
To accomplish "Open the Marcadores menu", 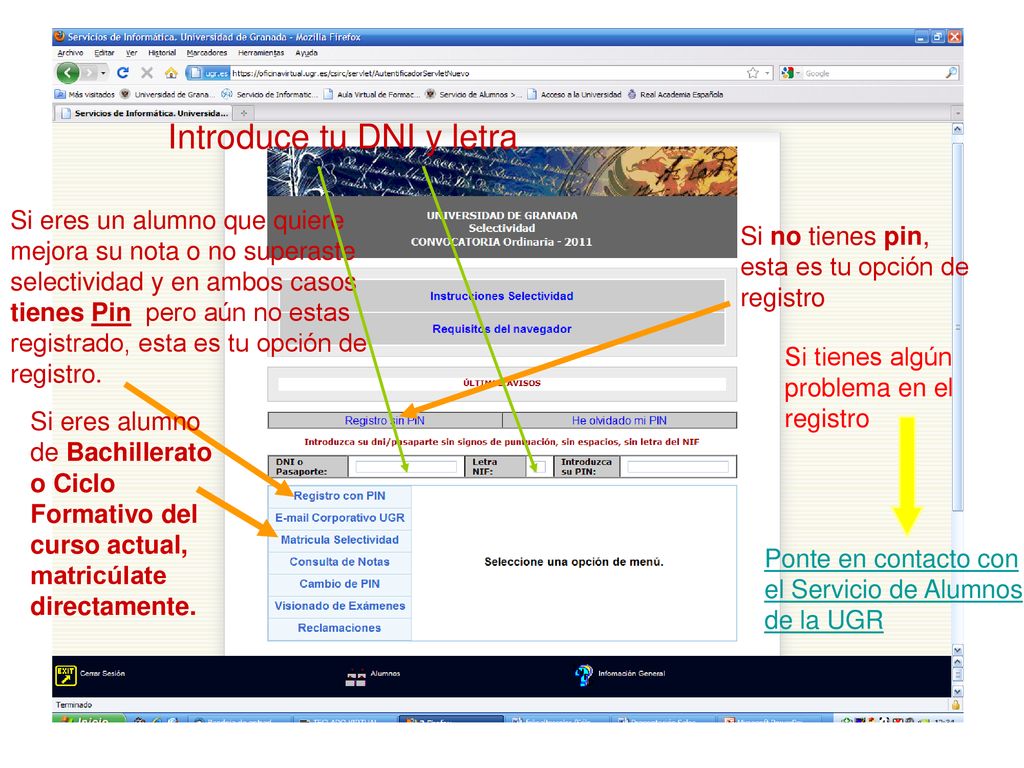I will pos(206,53).
